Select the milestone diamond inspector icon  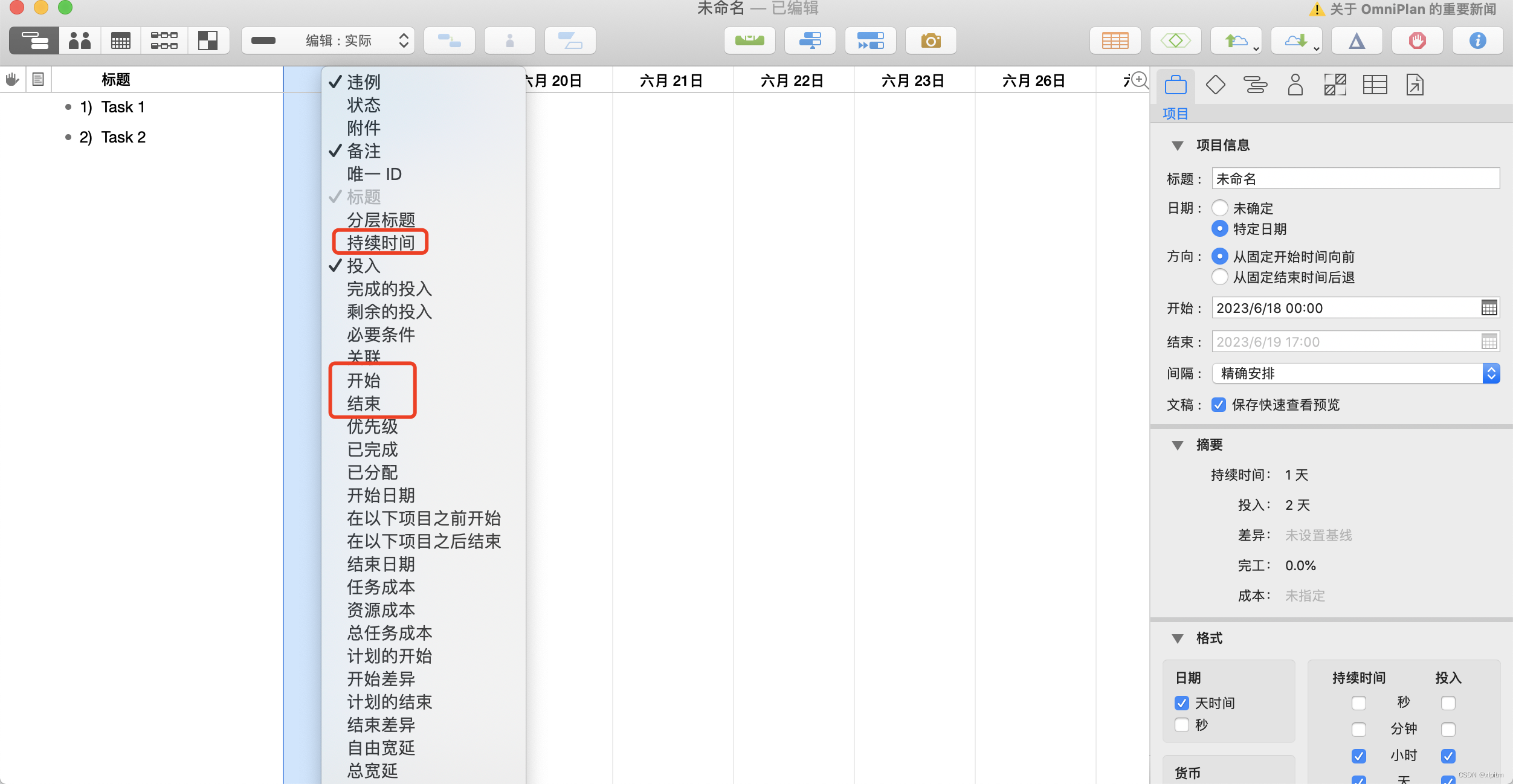pos(1215,85)
